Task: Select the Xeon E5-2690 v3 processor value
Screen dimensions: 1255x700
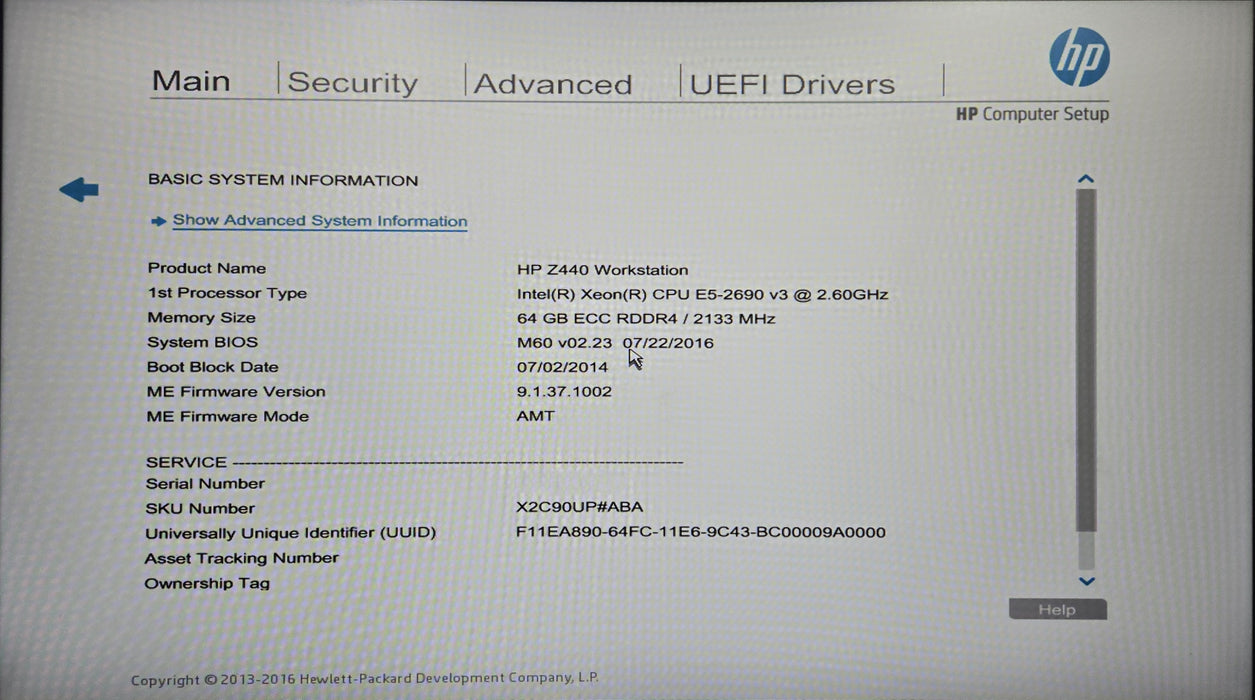Action: click(702, 295)
